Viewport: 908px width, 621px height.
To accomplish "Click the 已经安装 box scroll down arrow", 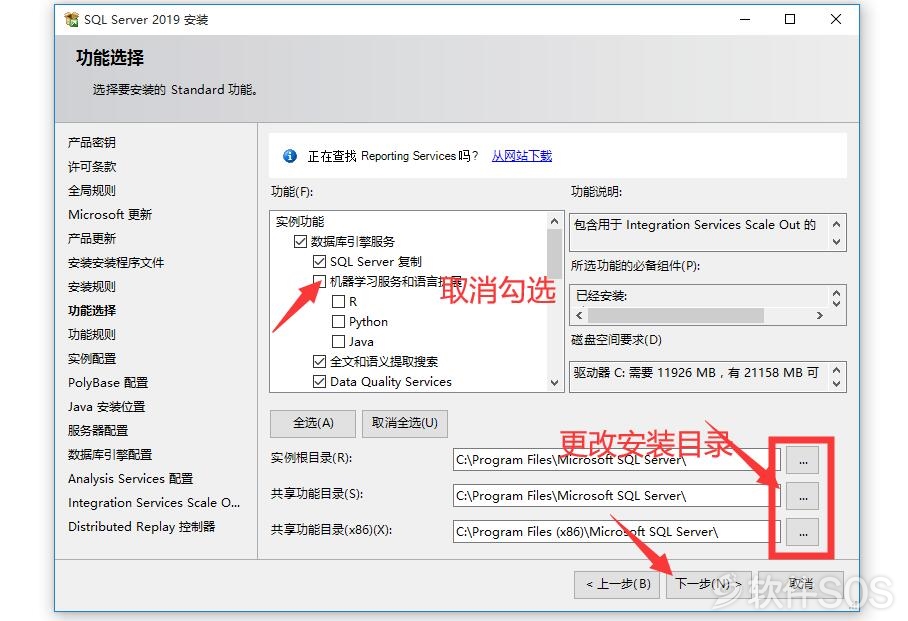I will click(x=836, y=302).
